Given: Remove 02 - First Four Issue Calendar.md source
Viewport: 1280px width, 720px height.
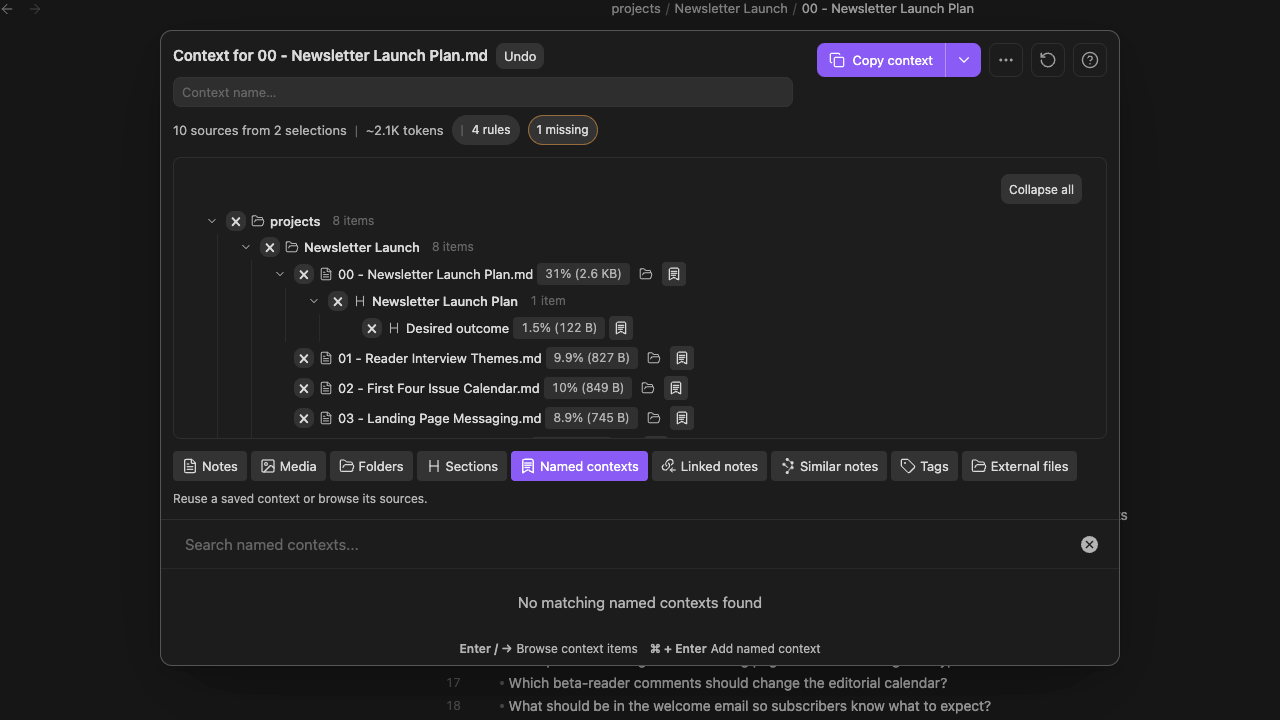Looking at the screenshot, I should tap(304, 388).
